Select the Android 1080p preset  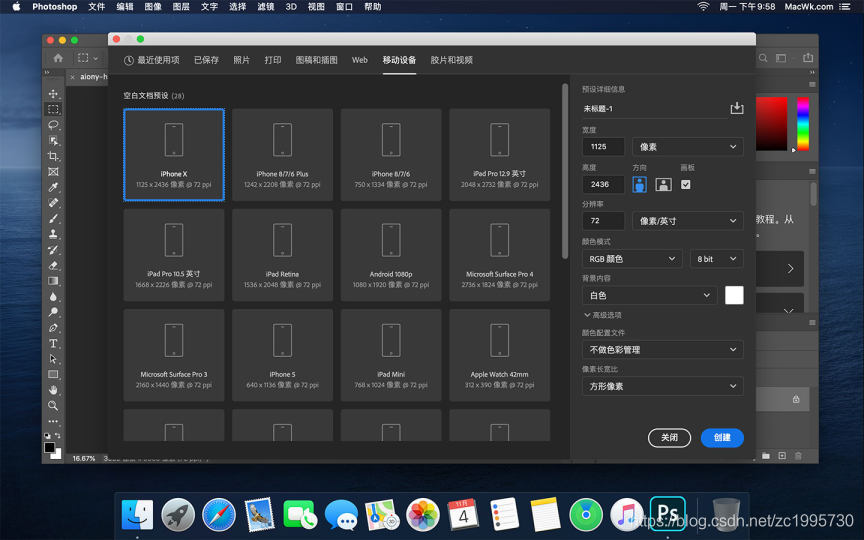click(391, 255)
